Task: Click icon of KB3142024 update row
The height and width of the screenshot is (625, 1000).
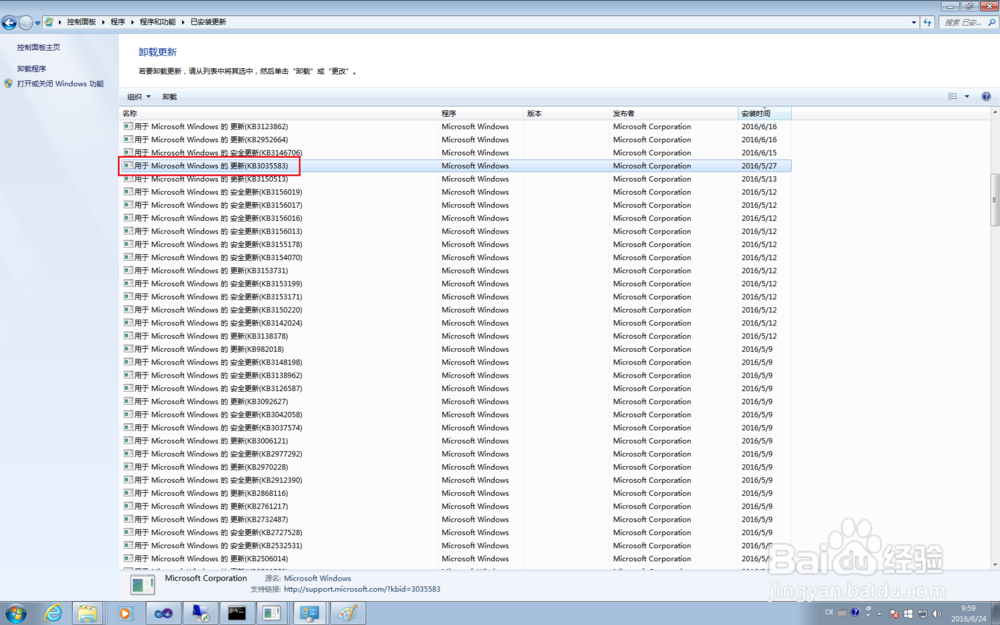Action: (128, 323)
